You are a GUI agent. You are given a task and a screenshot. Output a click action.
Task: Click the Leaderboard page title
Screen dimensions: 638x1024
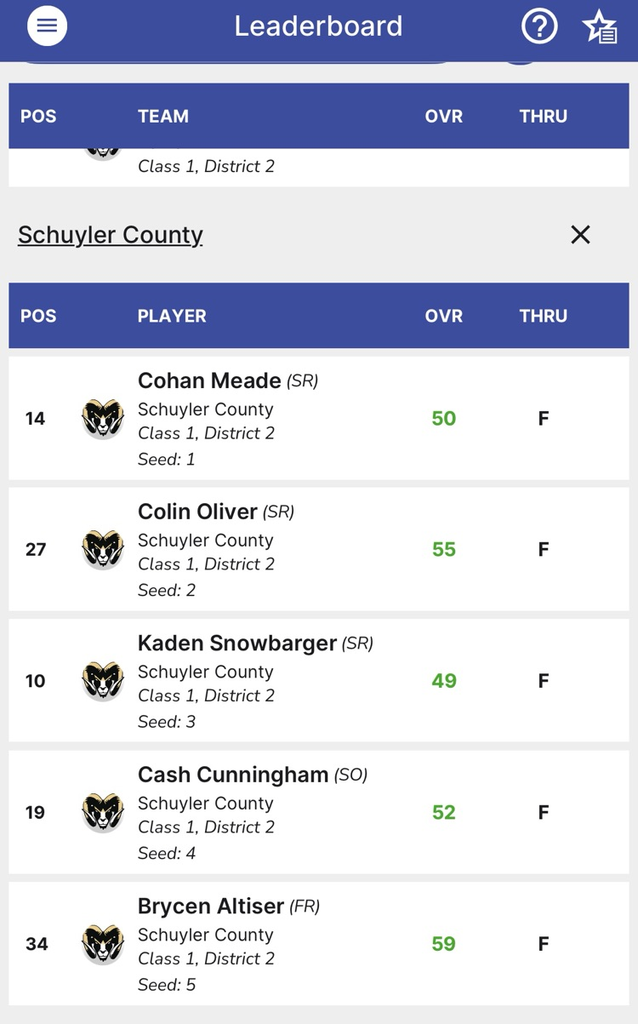click(x=318, y=26)
